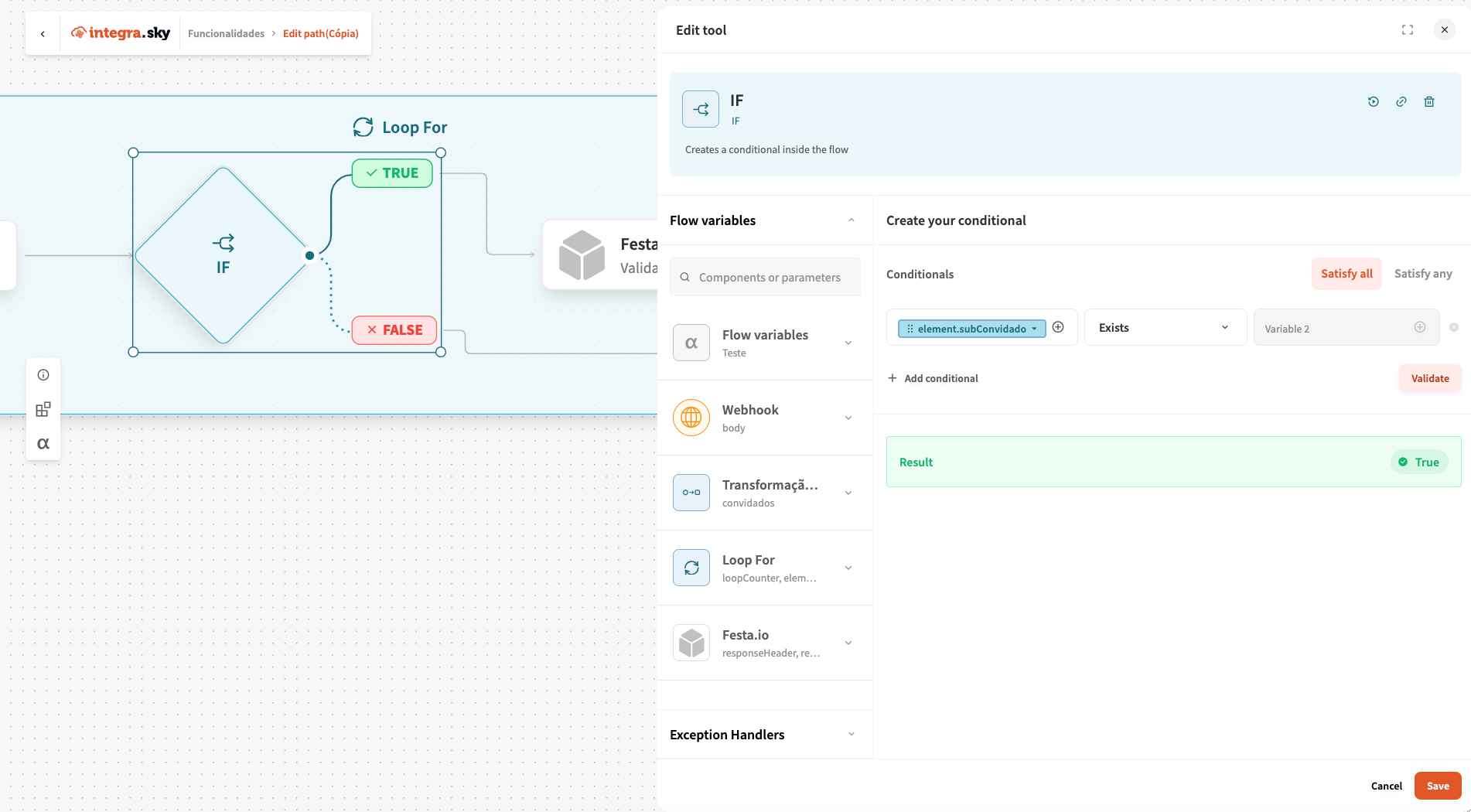The image size is (1471, 812).
Task: Expand the Exception Handlers section
Action: (851, 734)
